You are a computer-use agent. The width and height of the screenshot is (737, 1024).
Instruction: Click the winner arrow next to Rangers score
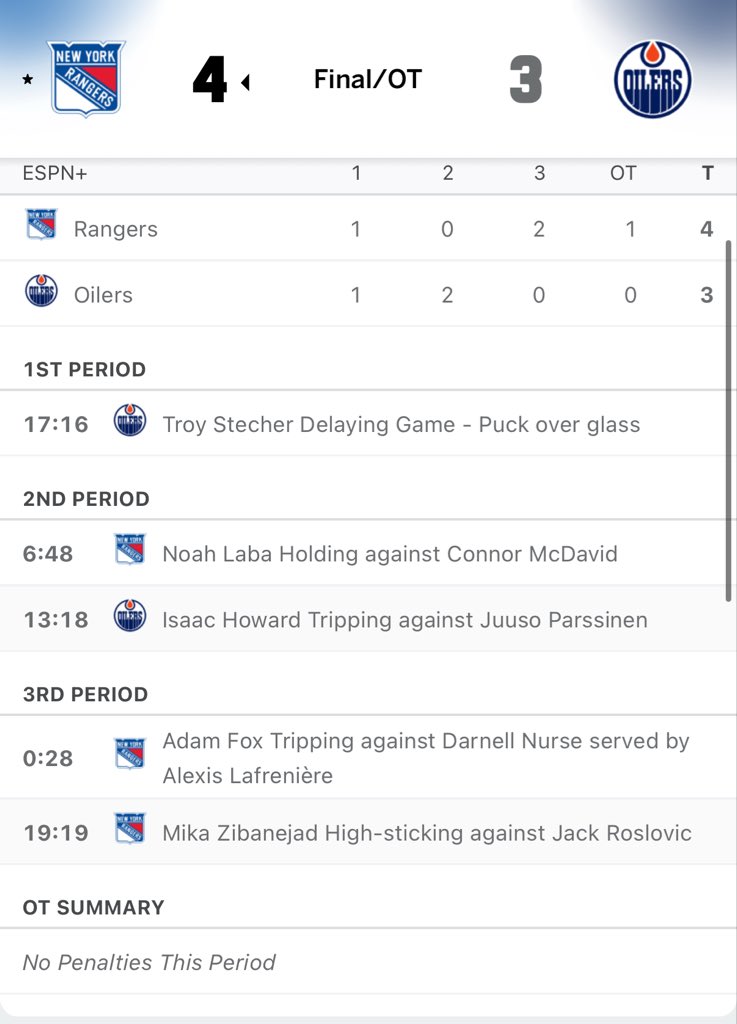click(x=245, y=82)
